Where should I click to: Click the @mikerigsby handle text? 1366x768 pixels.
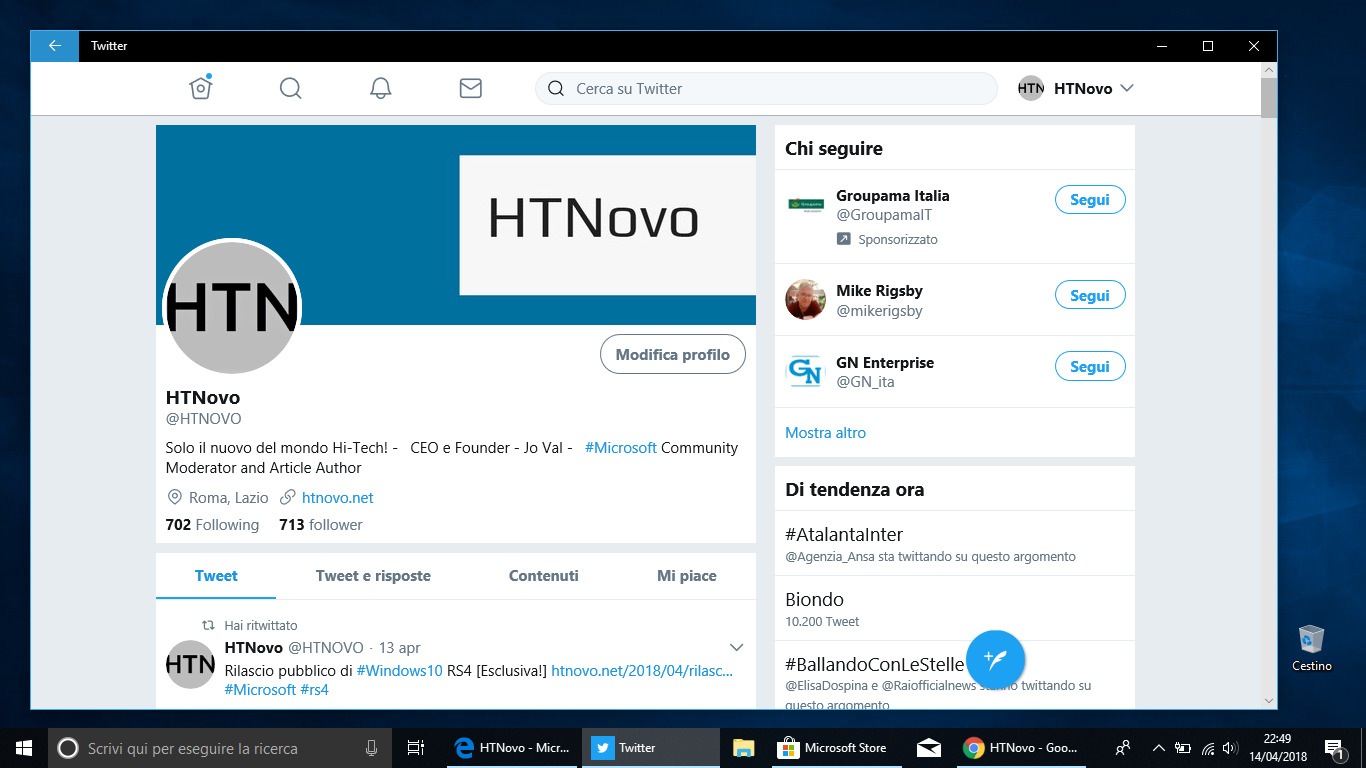click(x=879, y=311)
